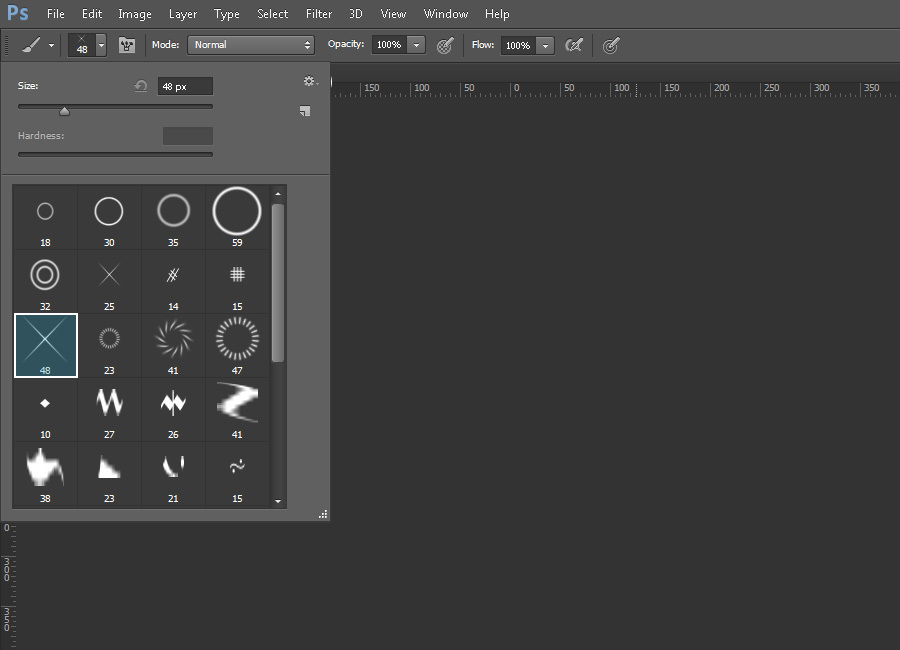This screenshot has width=900, height=650.
Task: Open the brush preset picker settings gear
Action: click(309, 81)
